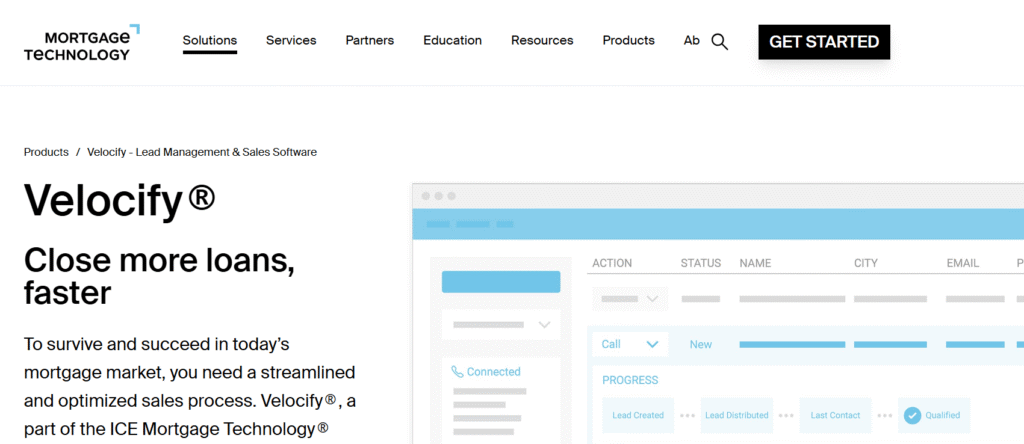This screenshot has height=444, width=1024.
Task: Open the Partners menu
Action: 370,41
